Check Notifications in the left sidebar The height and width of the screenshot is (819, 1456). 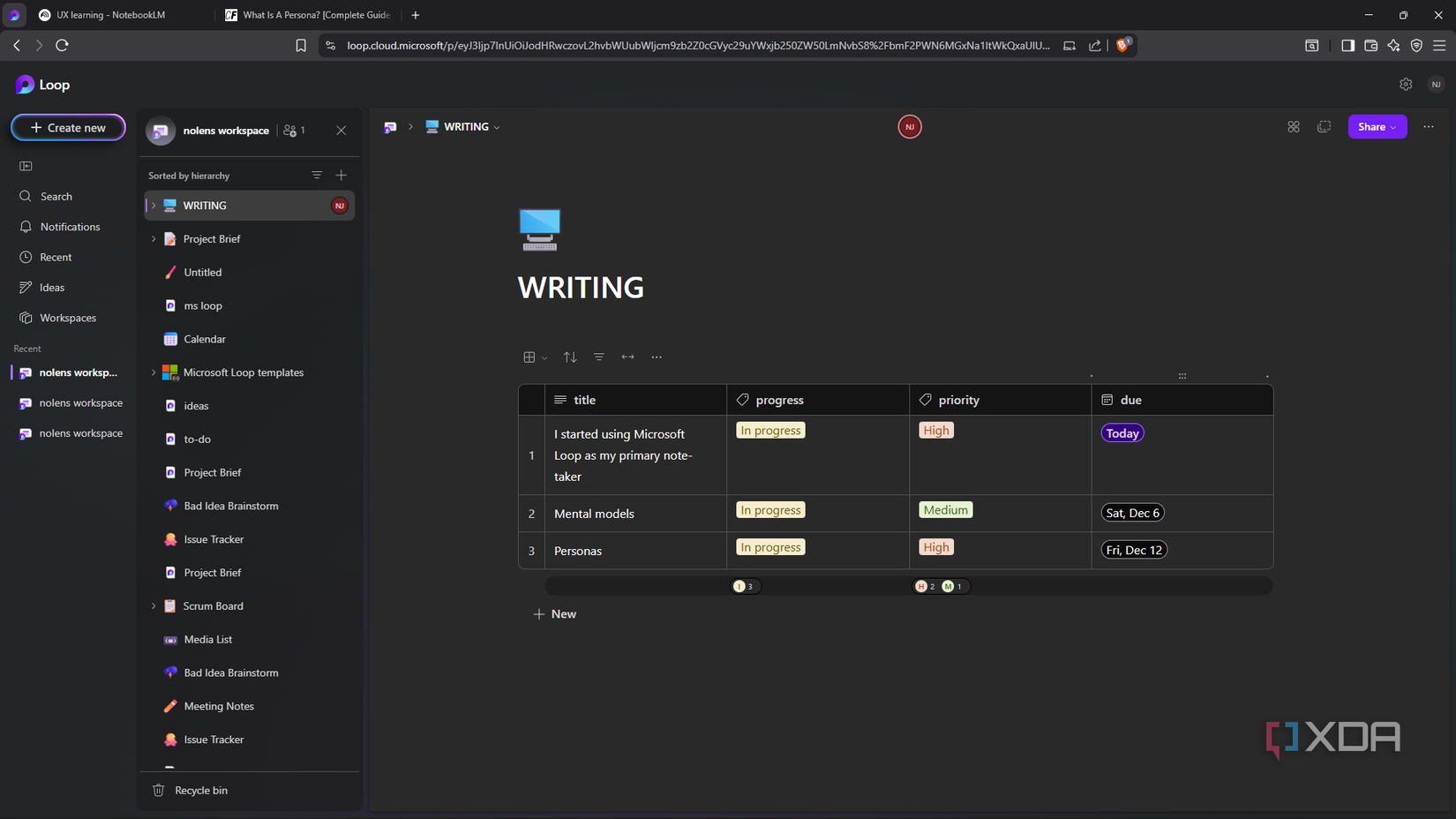pyautogui.click(x=69, y=226)
